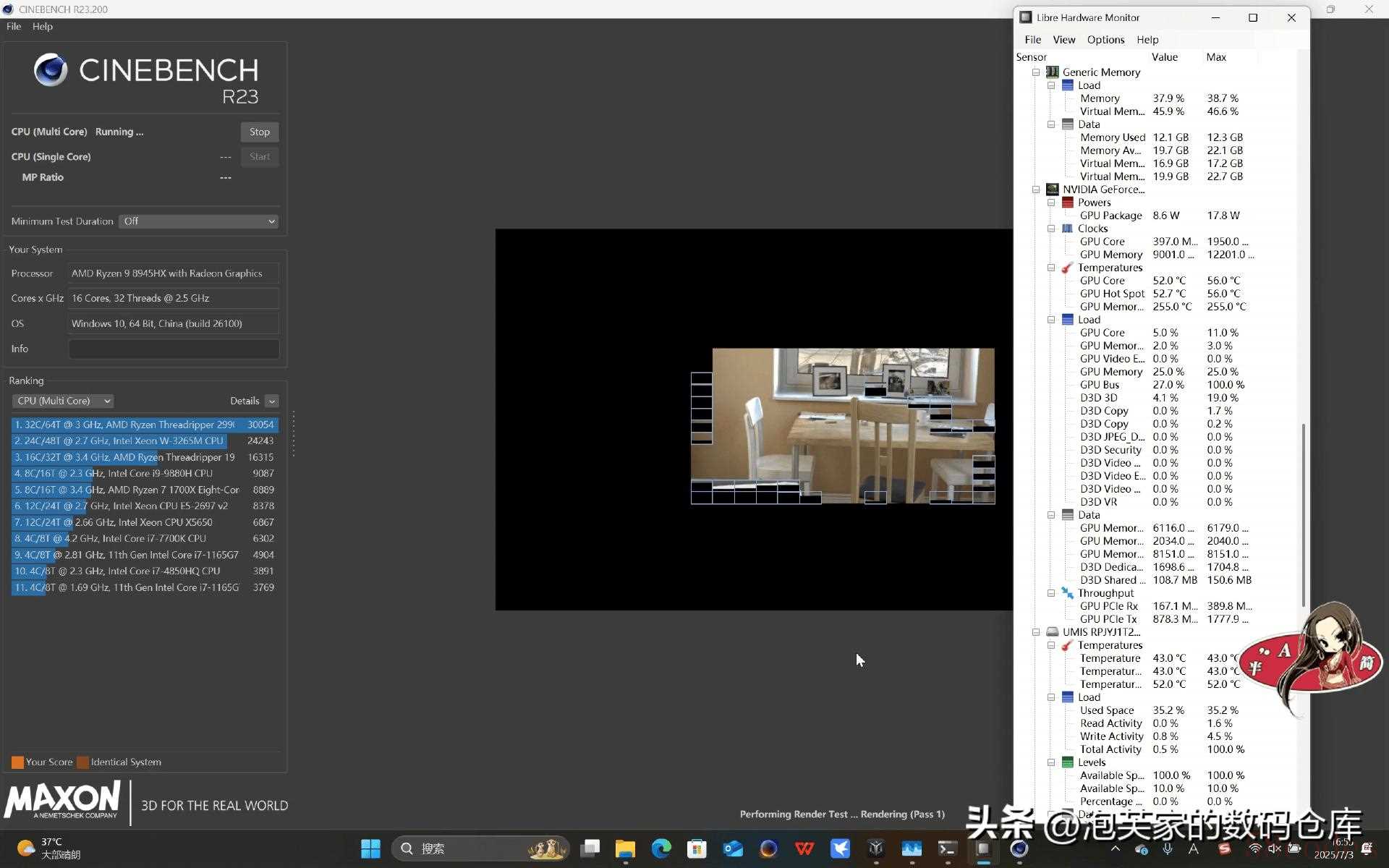Click the UMIS drive icon
This screenshot has height=868, width=1389.
click(1053, 632)
